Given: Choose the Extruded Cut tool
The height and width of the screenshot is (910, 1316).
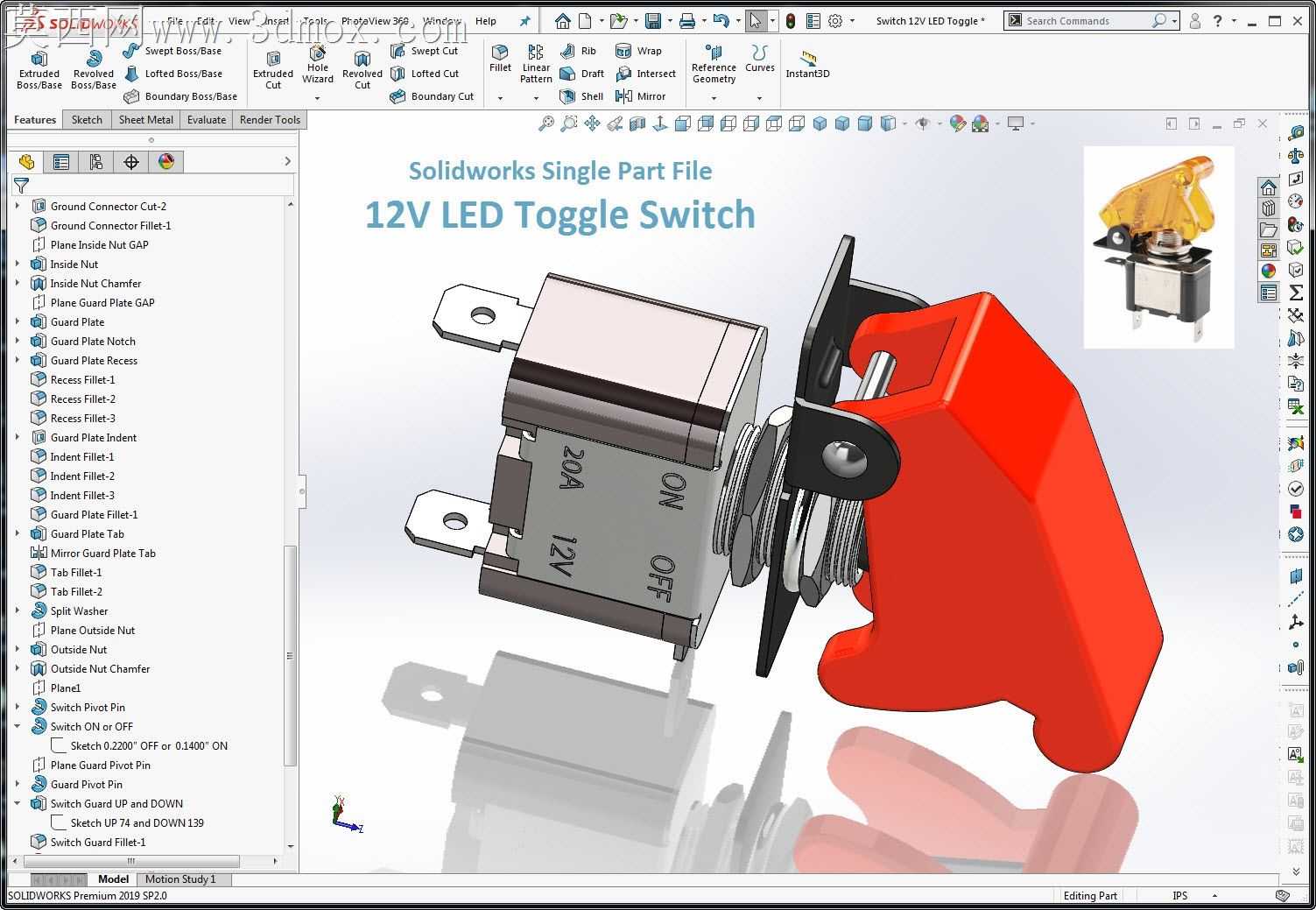Looking at the screenshot, I should (273, 69).
